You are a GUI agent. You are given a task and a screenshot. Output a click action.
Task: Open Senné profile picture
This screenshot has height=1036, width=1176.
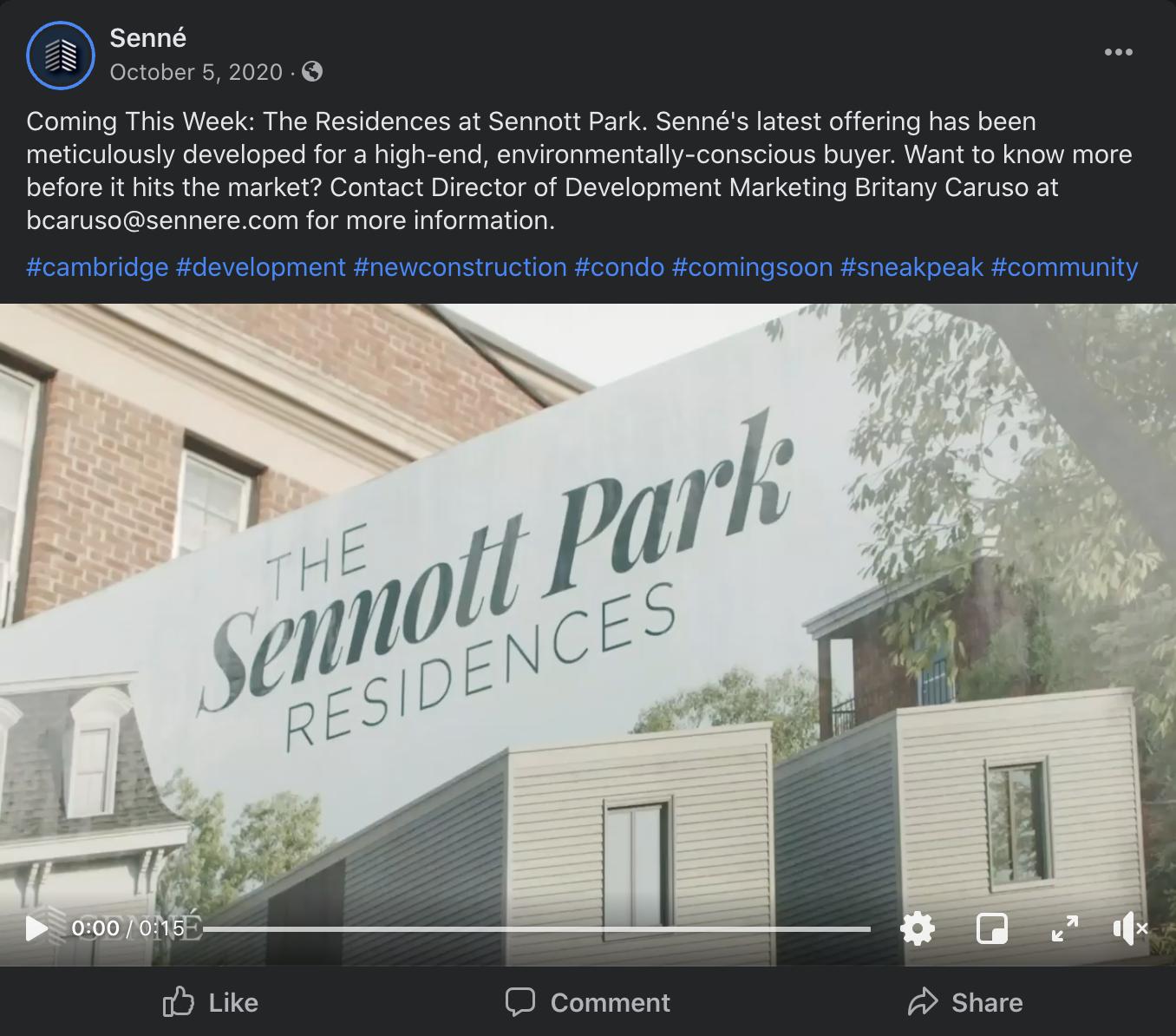[x=61, y=55]
